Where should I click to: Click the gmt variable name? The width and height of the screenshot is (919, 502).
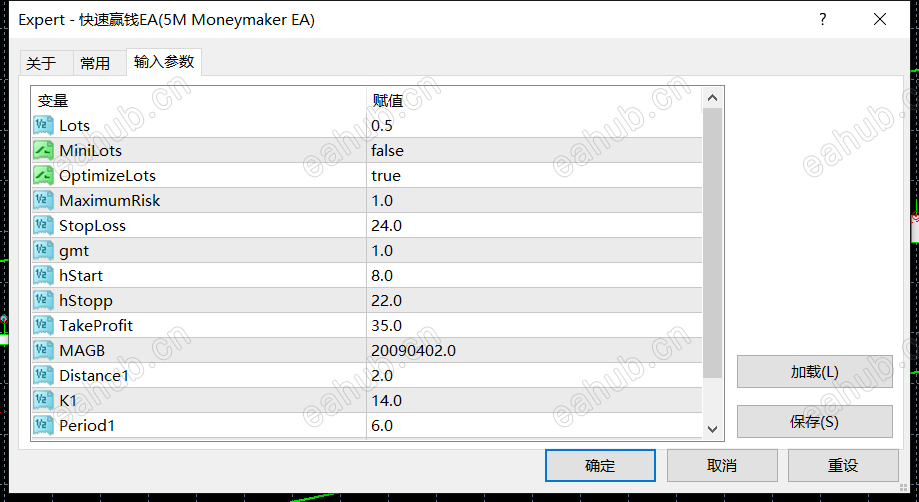pos(74,251)
